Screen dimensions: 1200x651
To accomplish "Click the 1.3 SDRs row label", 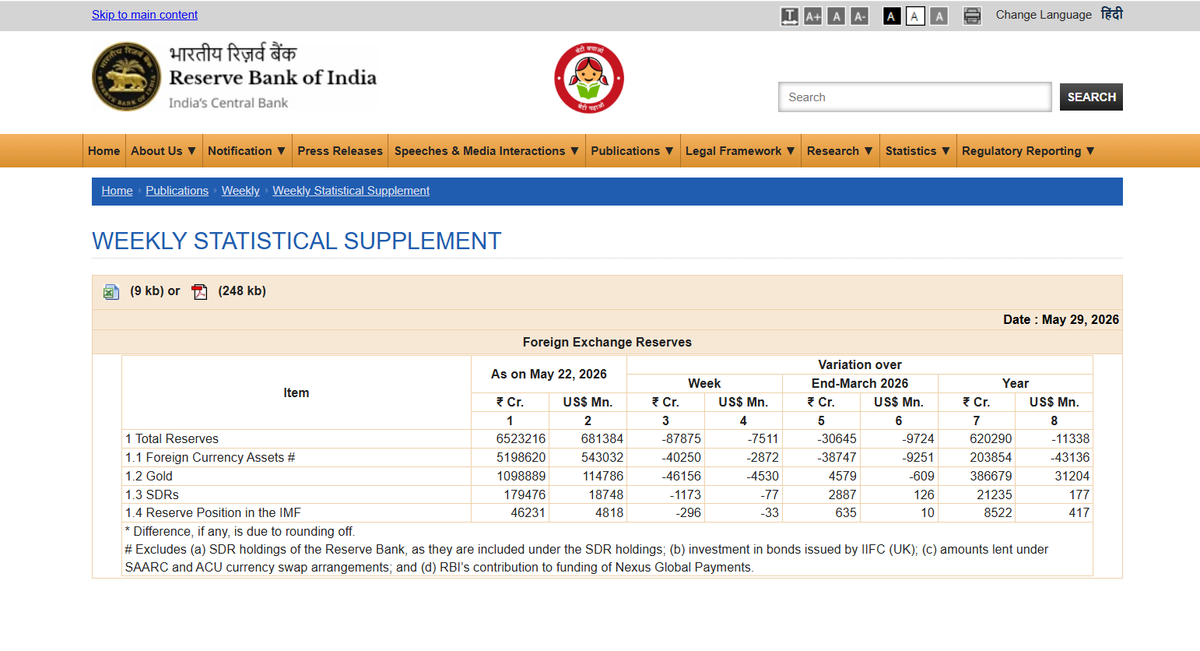I will tap(151, 494).
